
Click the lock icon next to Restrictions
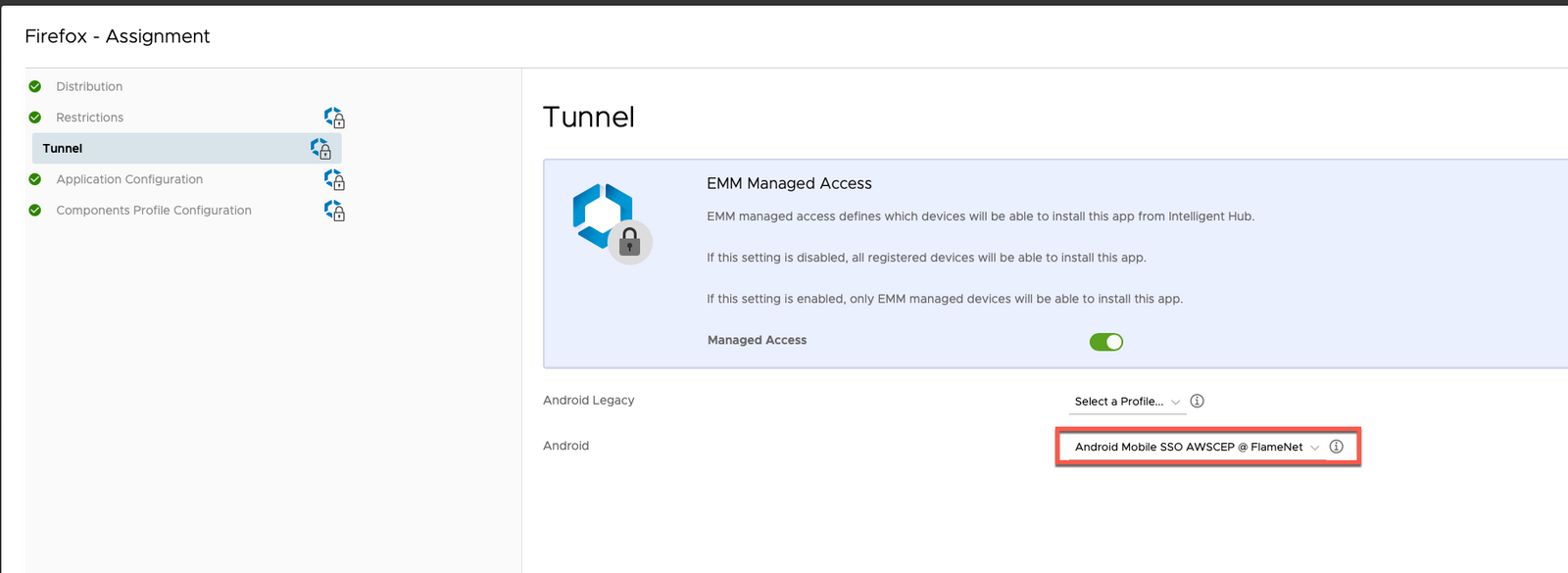click(334, 119)
